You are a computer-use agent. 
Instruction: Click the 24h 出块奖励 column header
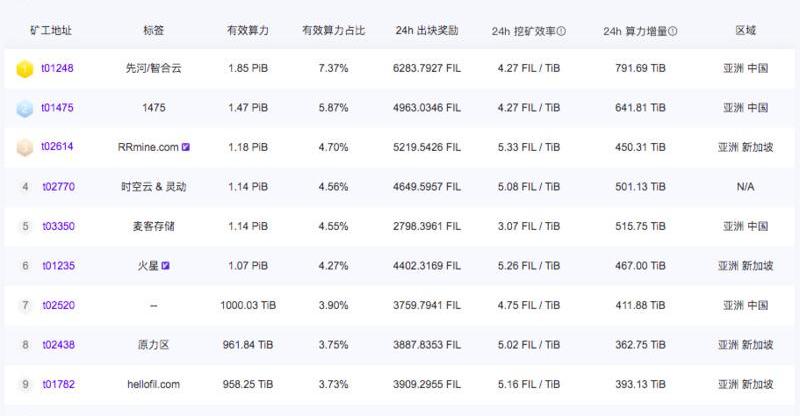[427, 31]
